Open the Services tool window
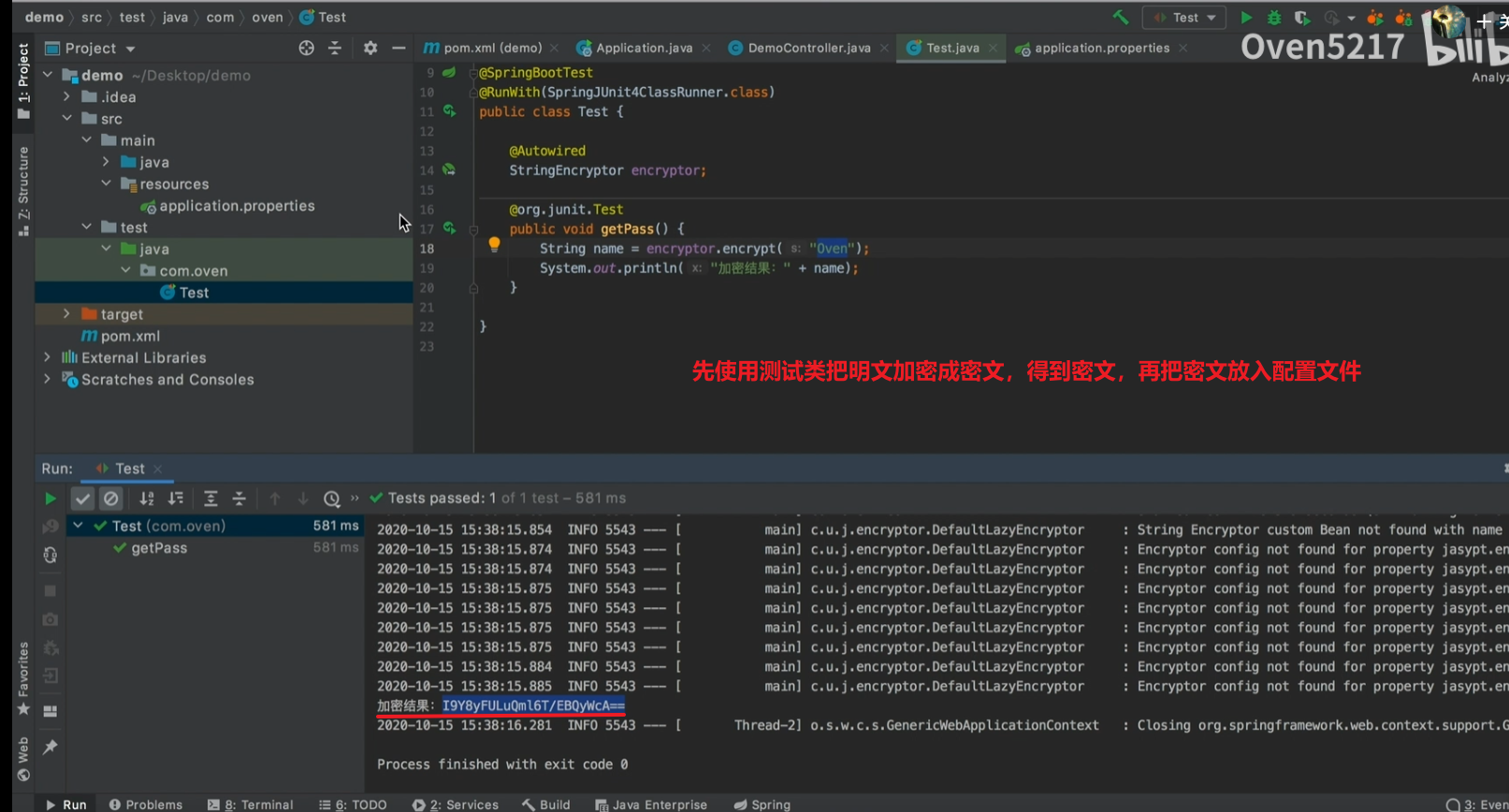 pyautogui.click(x=456, y=805)
